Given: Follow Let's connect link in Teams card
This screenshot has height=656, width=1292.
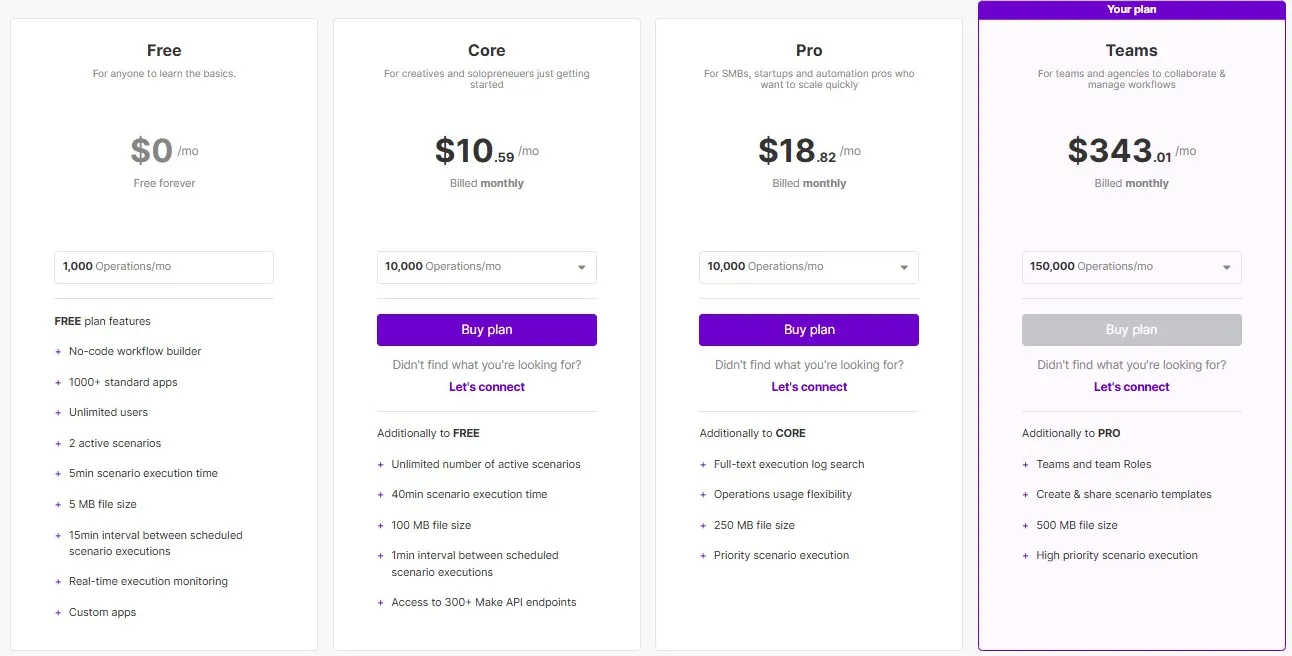Looking at the screenshot, I should click(x=1132, y=387).
